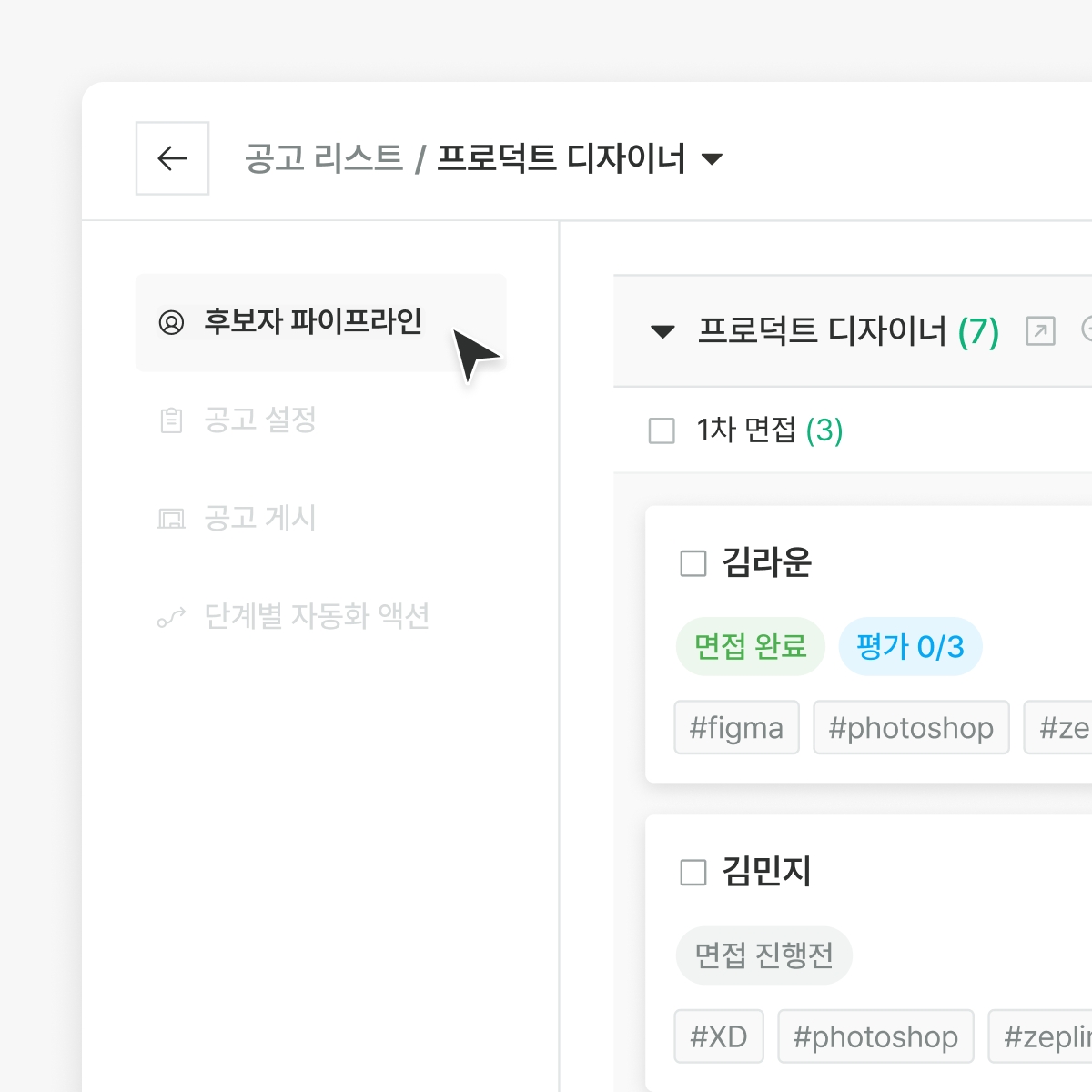Go to the 공고 설정 menu
Viewport: 1092px width, 1092px height.
(x=260, y=420)
